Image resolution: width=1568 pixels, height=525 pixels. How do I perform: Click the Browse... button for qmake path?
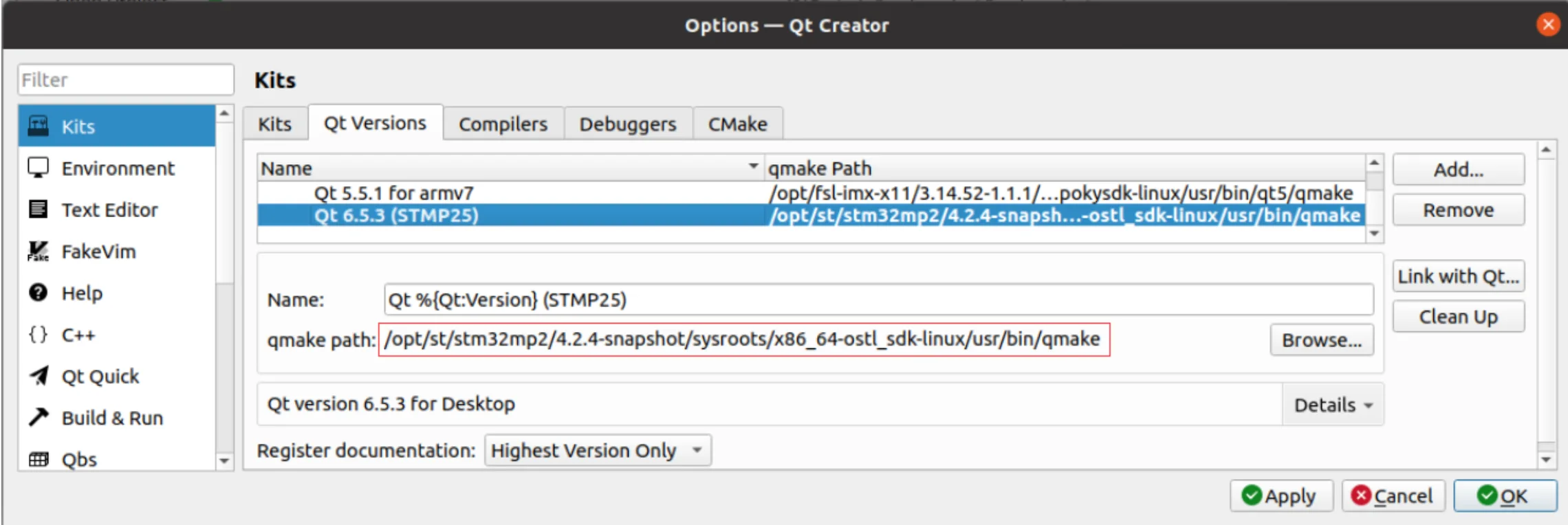[1322, 340]
